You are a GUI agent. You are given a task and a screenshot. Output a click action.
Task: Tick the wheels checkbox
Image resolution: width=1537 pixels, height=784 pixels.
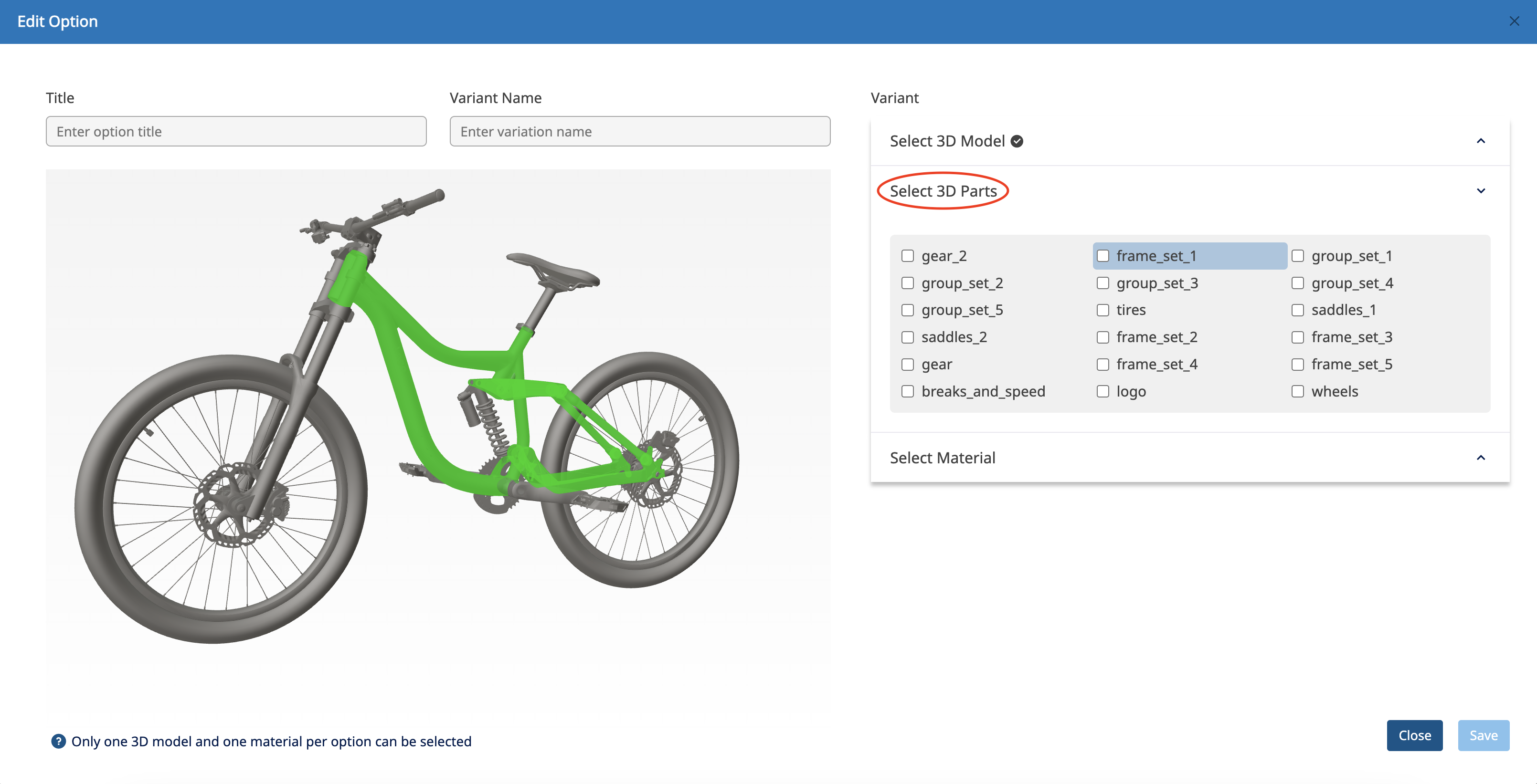(x=1297, y=392)
